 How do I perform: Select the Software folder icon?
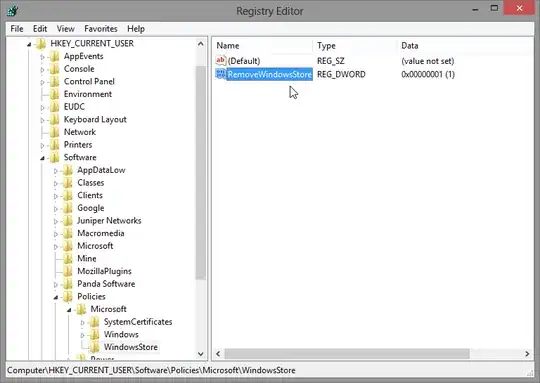pyautogui.click(x=54, y=157)
